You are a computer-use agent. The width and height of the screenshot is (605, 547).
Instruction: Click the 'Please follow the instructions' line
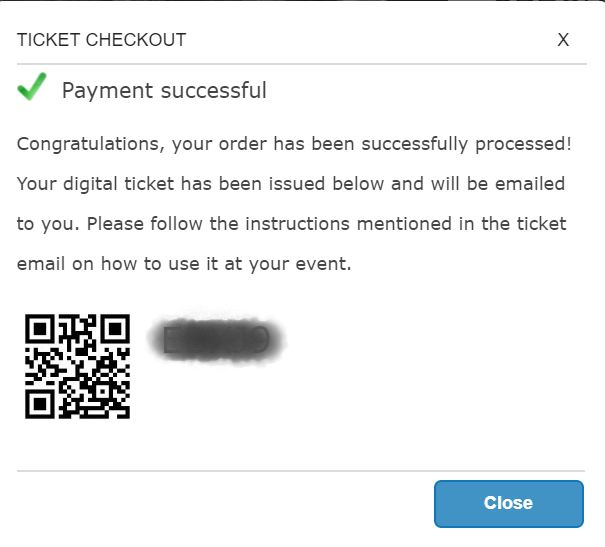click(x=291, y=224)
